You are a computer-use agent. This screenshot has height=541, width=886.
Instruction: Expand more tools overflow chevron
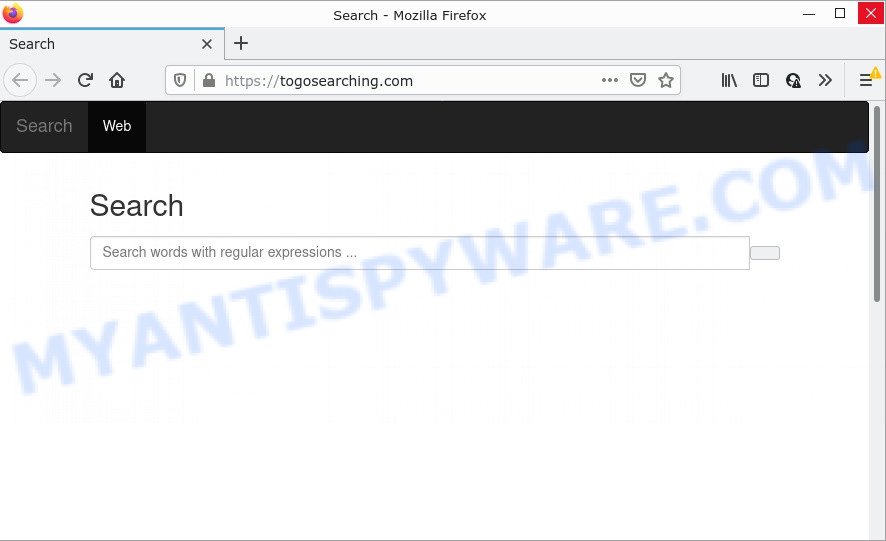point(826,80)
